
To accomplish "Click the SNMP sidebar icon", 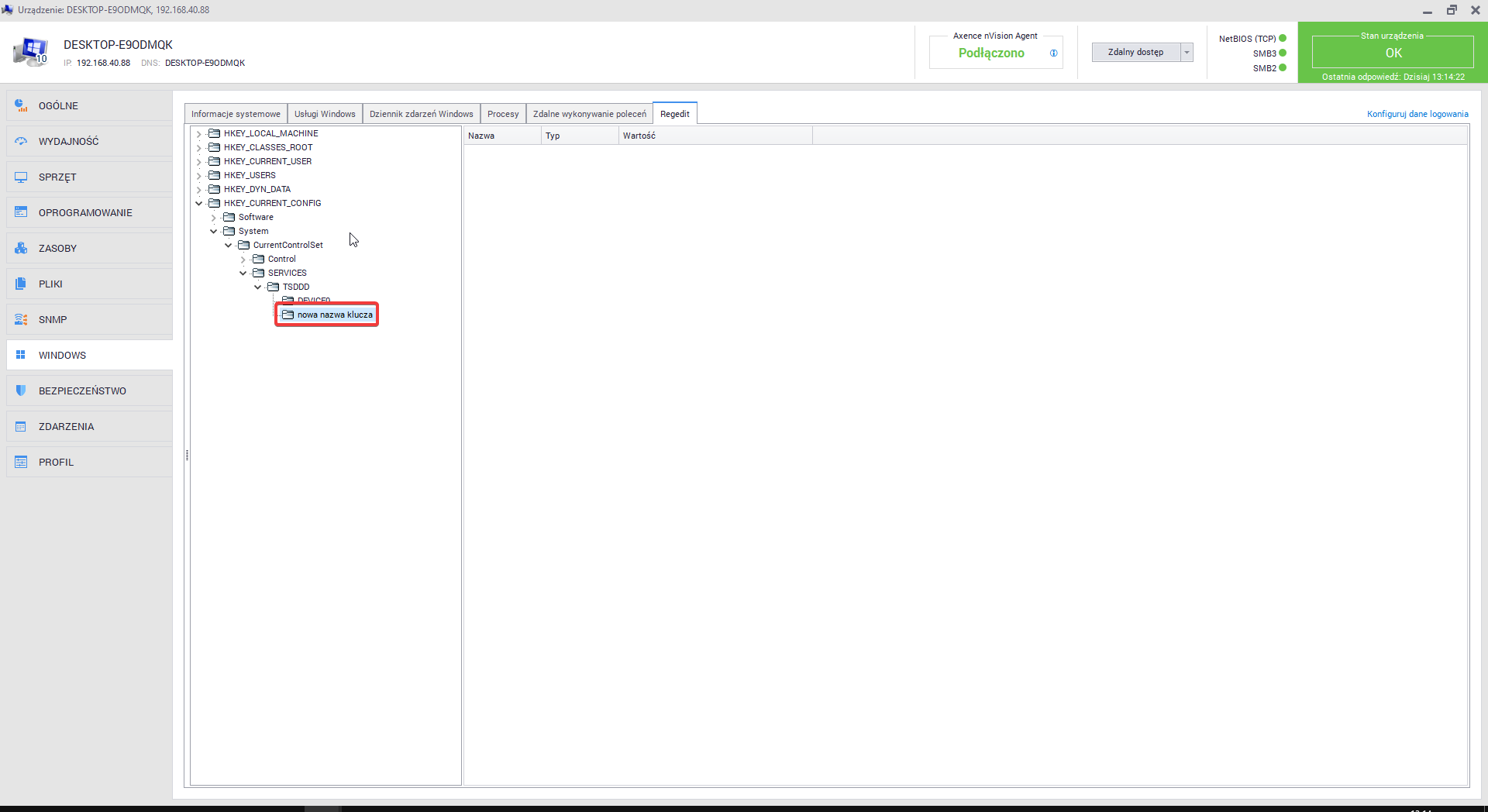I will (x=21, y=319).
